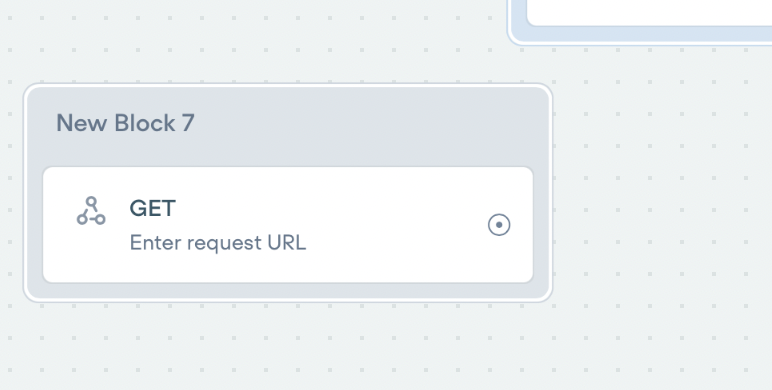Select the New Block 7 header area
The image size is (772, 390).
point(288,126)
